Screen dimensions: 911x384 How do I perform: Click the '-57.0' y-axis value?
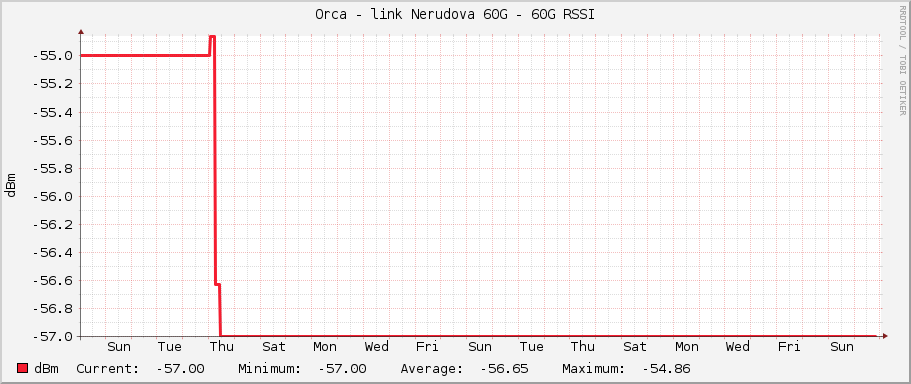[x=53, y=336]
